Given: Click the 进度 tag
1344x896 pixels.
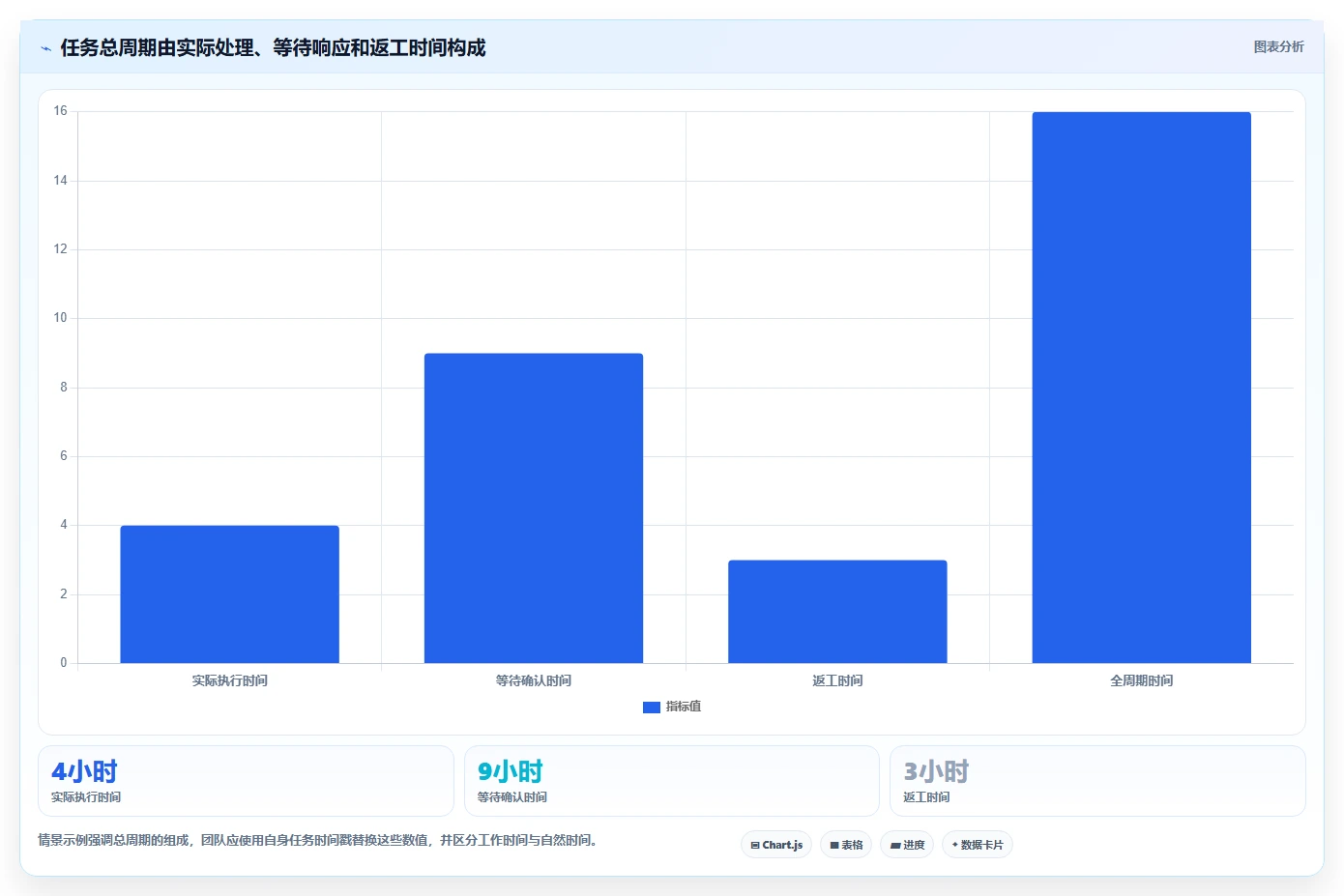Looking at the screenshot, I should (907, 845).
